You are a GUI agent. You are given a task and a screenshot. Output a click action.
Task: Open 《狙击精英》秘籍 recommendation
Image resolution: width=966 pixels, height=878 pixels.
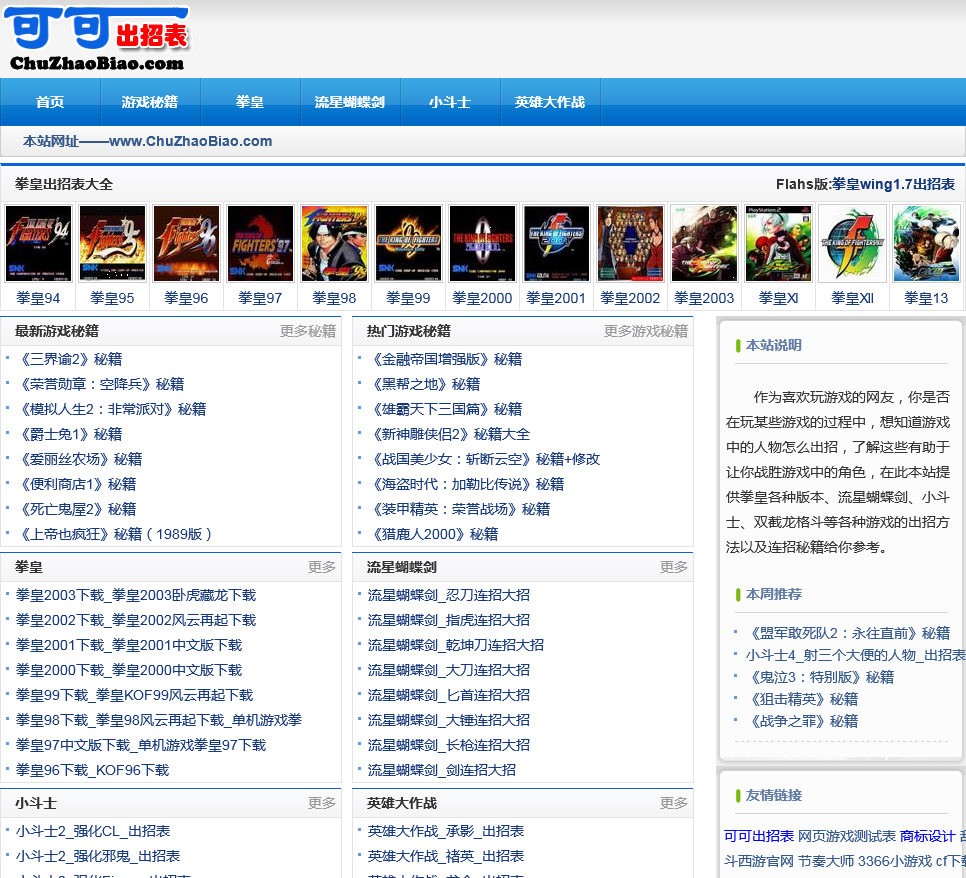tap(802, 699)
